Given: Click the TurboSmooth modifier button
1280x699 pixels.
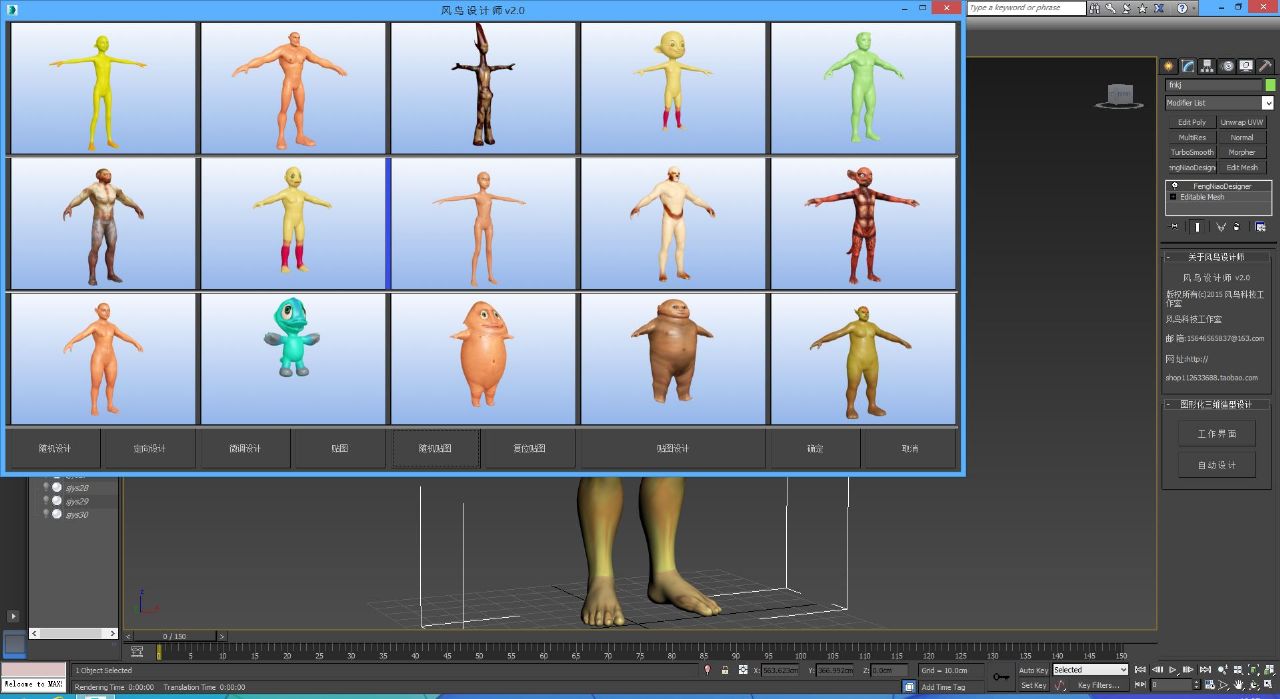Looking at the screenshot, I should [1191, 152].
